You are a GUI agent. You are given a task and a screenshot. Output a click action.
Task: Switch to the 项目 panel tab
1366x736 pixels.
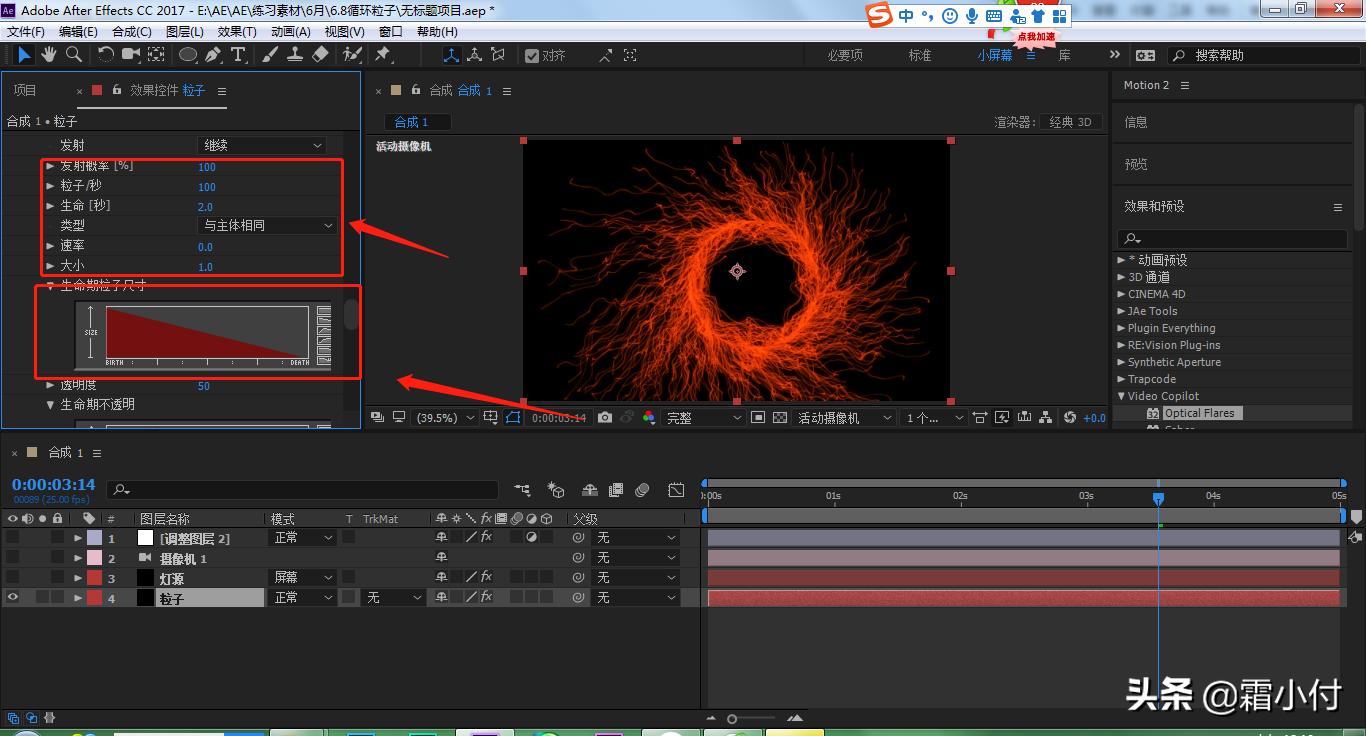[25, 91]
